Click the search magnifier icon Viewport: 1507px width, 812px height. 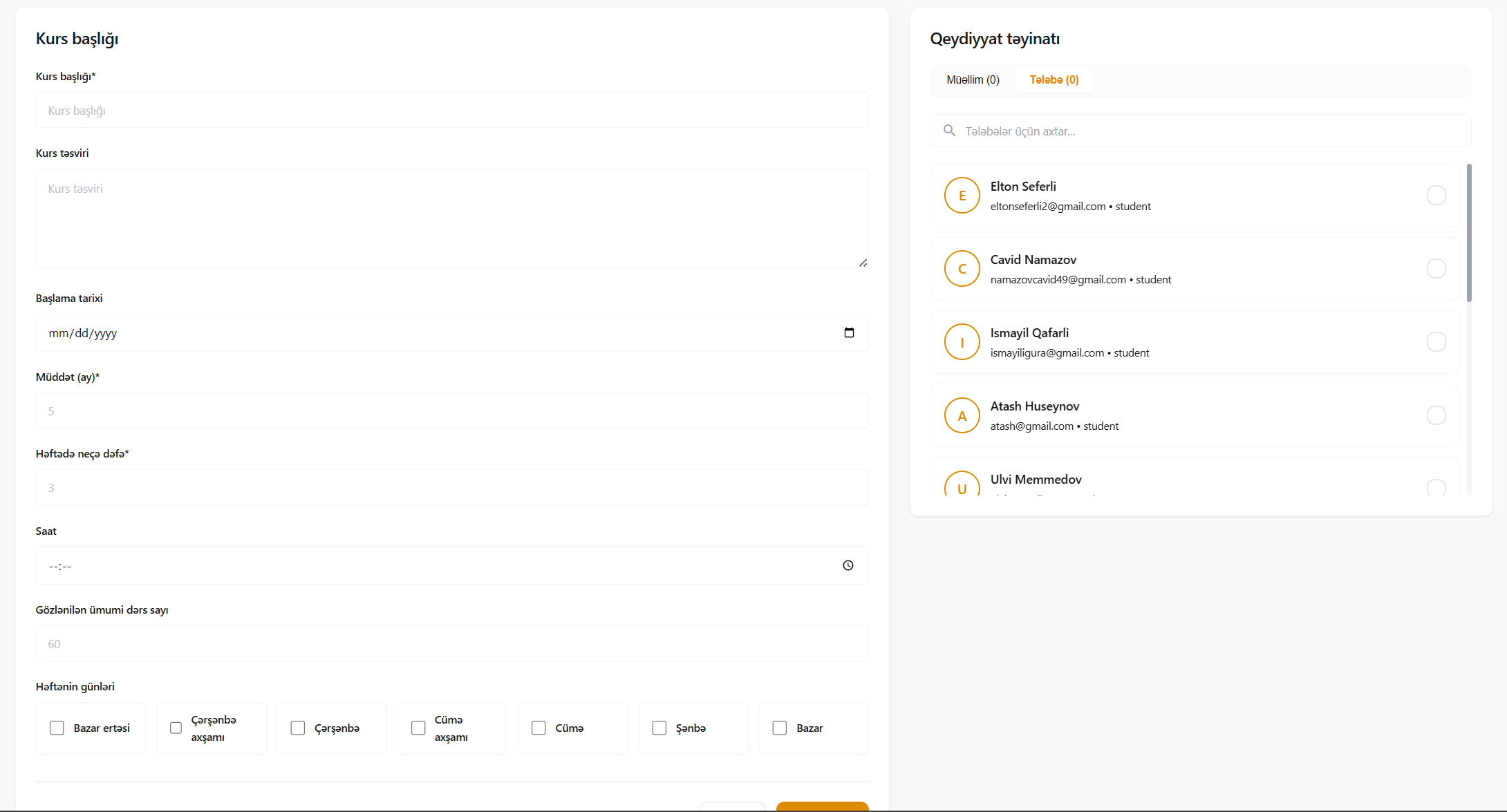coord(949,131)
